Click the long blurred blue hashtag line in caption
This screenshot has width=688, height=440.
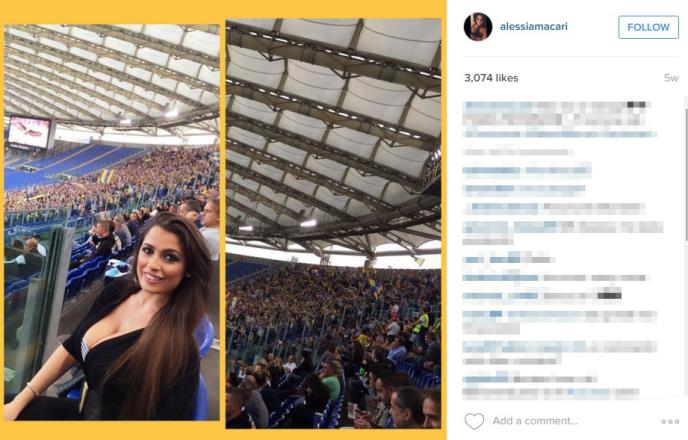(560, 134)
